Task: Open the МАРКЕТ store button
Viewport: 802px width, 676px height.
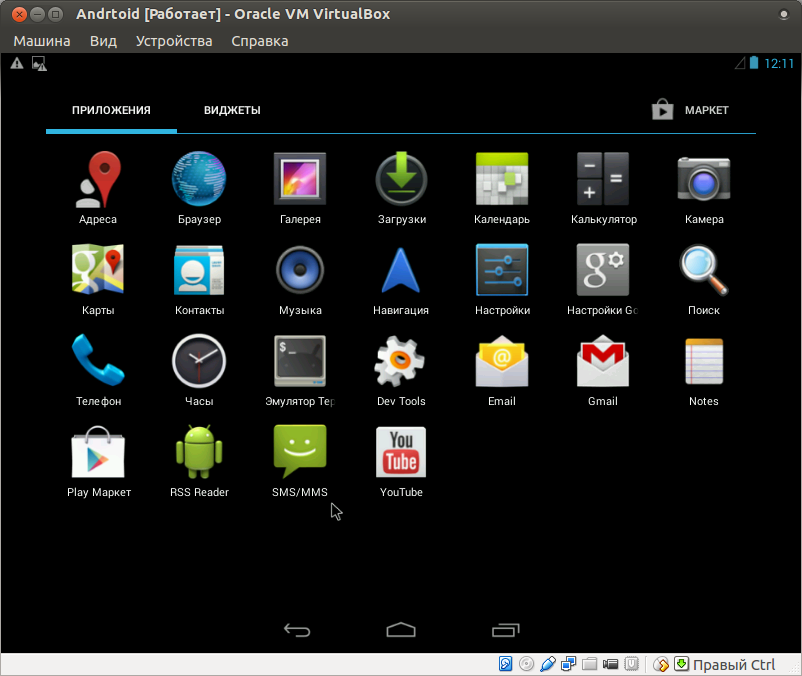Action: coord(690,110)
